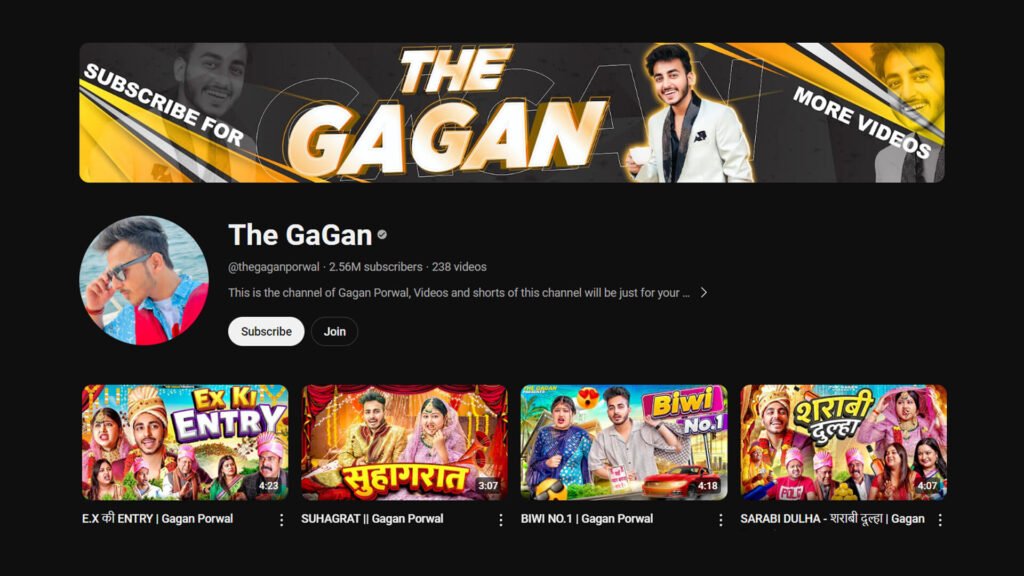Click the Join membership button
This screenshot has height=576, width=1024.
pos(334,331)
